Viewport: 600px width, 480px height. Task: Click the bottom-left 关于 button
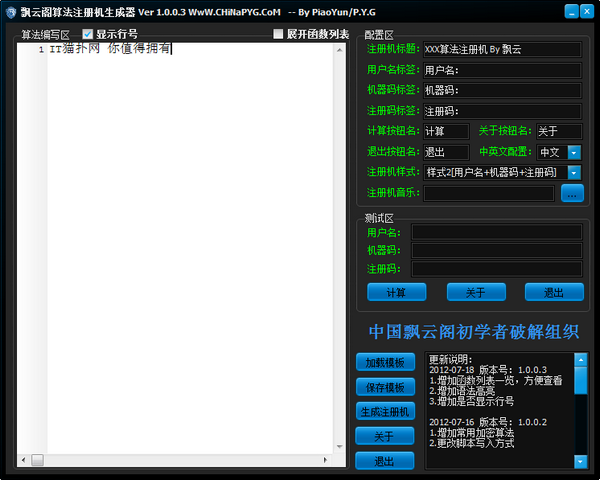[x=385, y=436]
